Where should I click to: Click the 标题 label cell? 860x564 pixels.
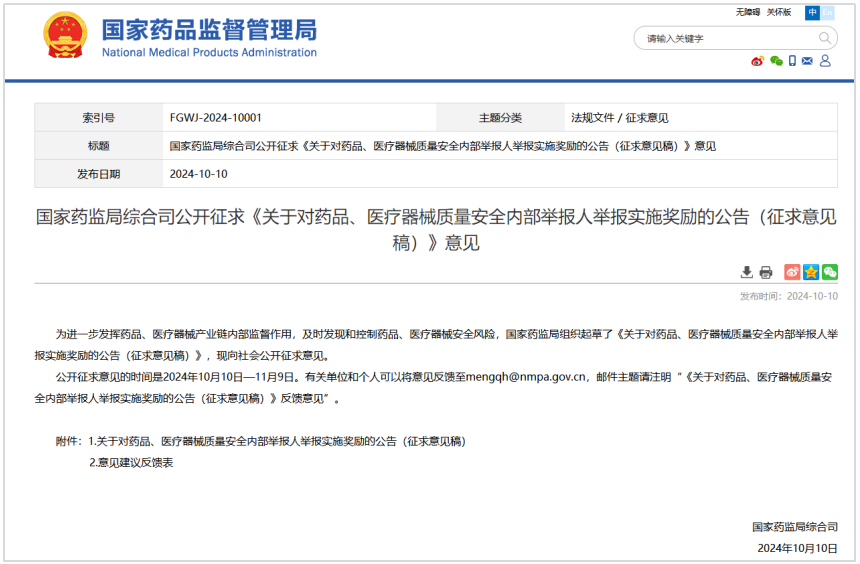(99, 146)
